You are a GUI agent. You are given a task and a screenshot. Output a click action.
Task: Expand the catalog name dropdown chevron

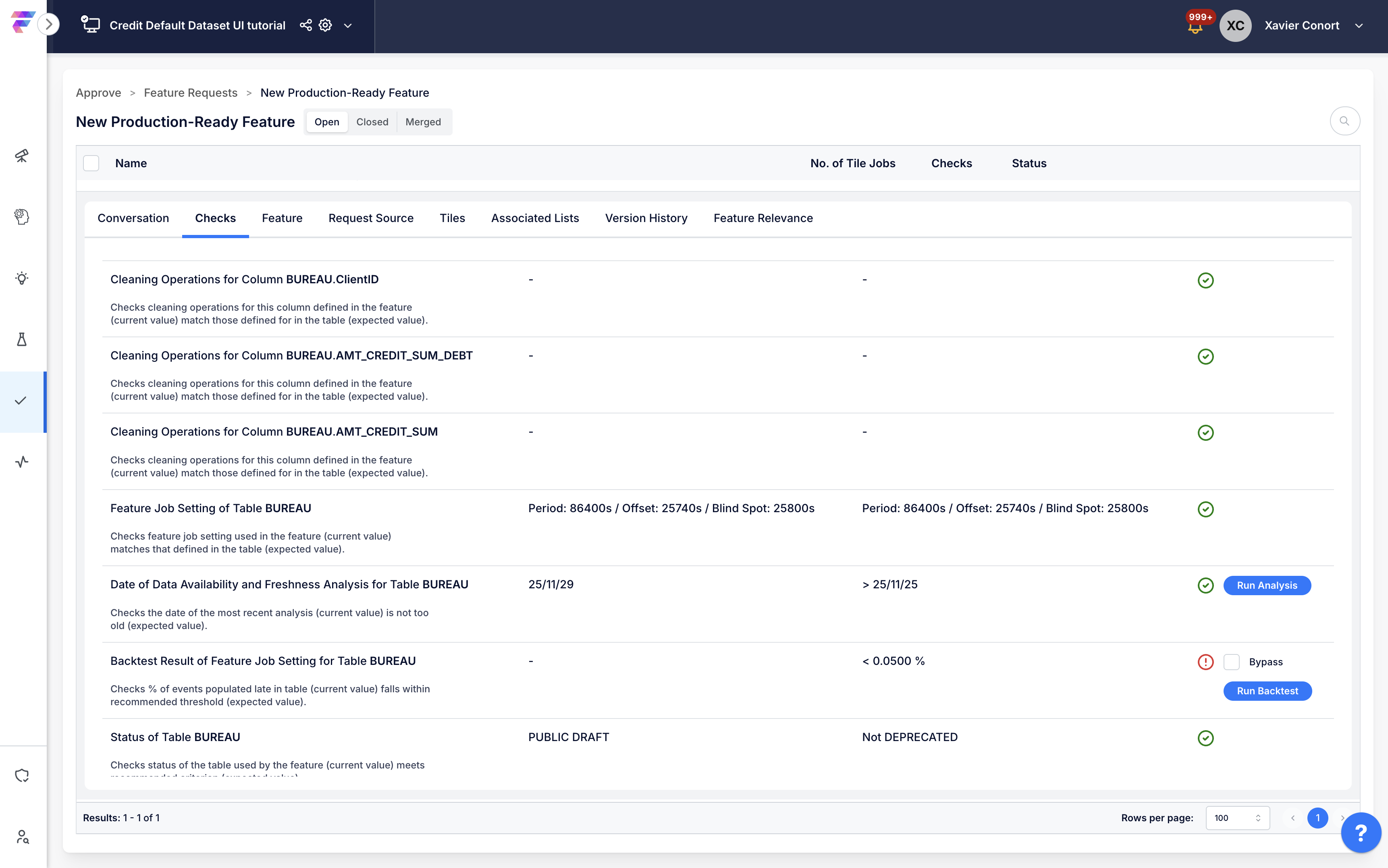[348, 26]
